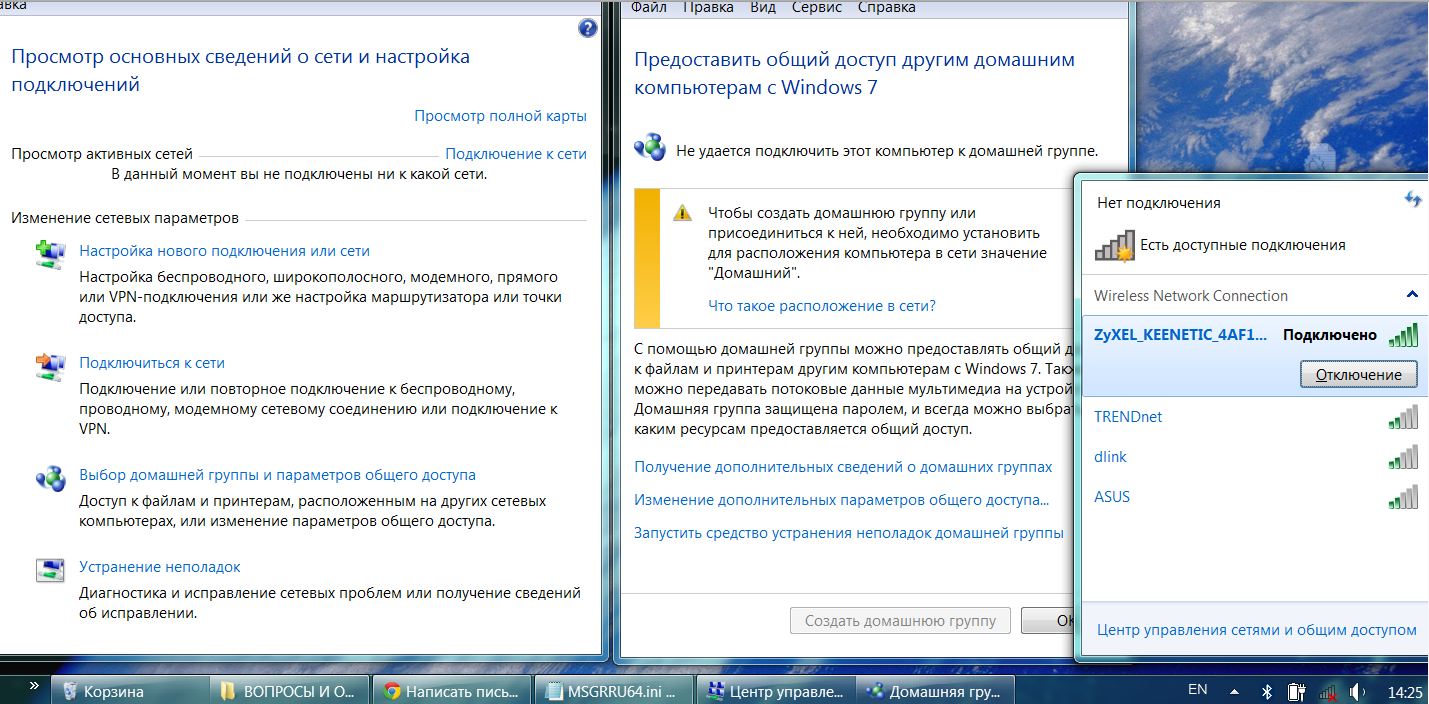Expand the taskbar quick launch chevron
Image resolution: width=1429 pixels, height=704 pixels.
tap(35, 687)
